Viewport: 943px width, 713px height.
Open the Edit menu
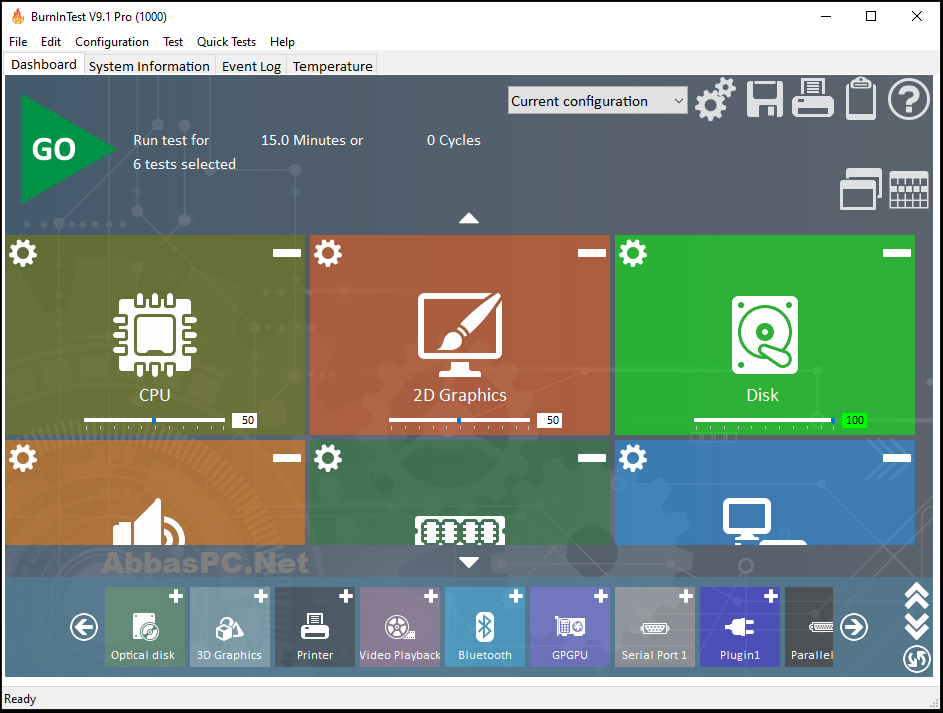coord(51,41)
